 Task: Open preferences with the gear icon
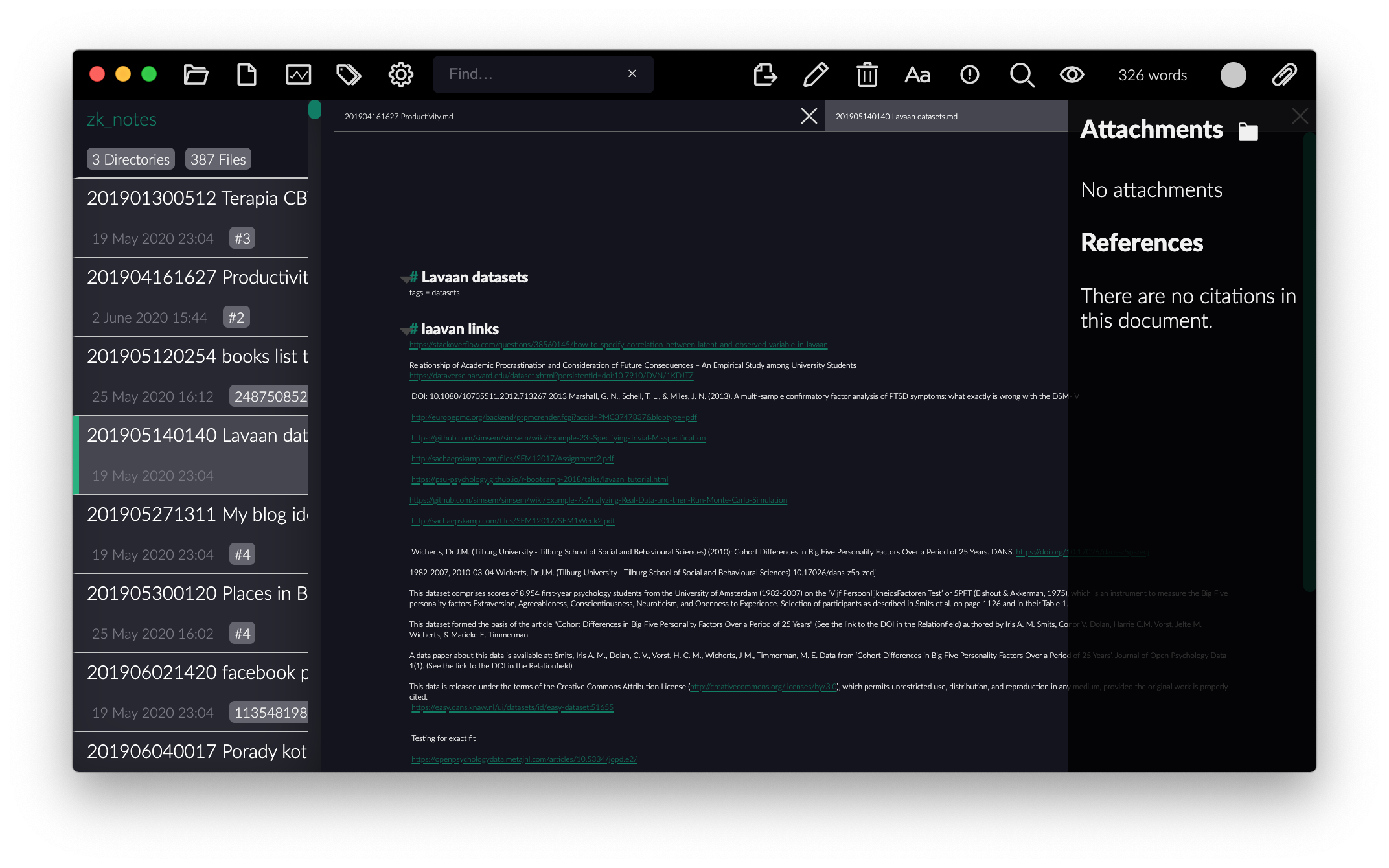point(401,74)
